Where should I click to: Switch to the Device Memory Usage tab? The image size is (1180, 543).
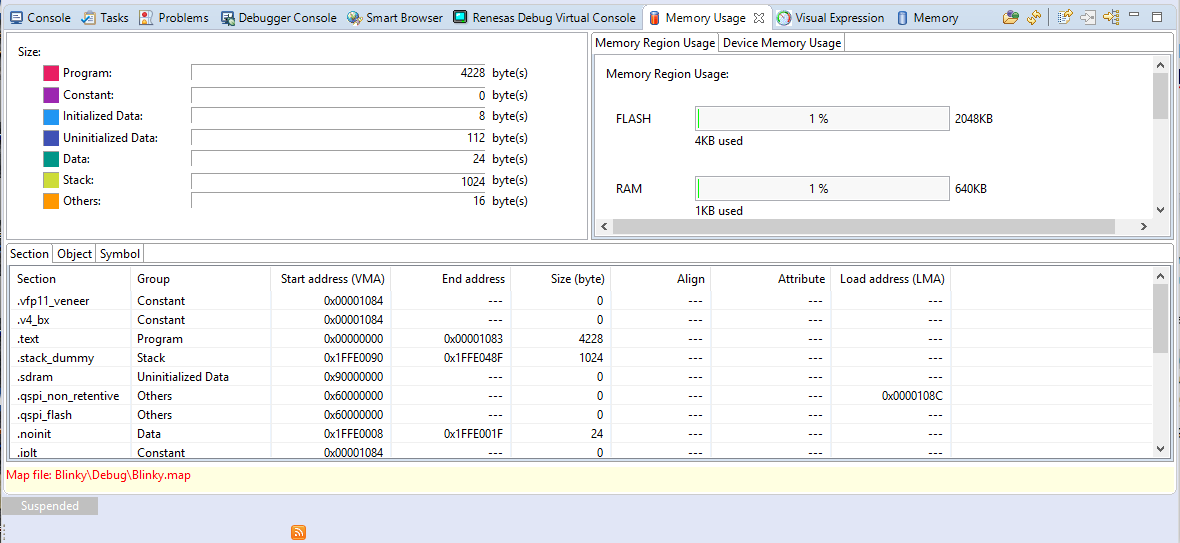tap(782, 43)
